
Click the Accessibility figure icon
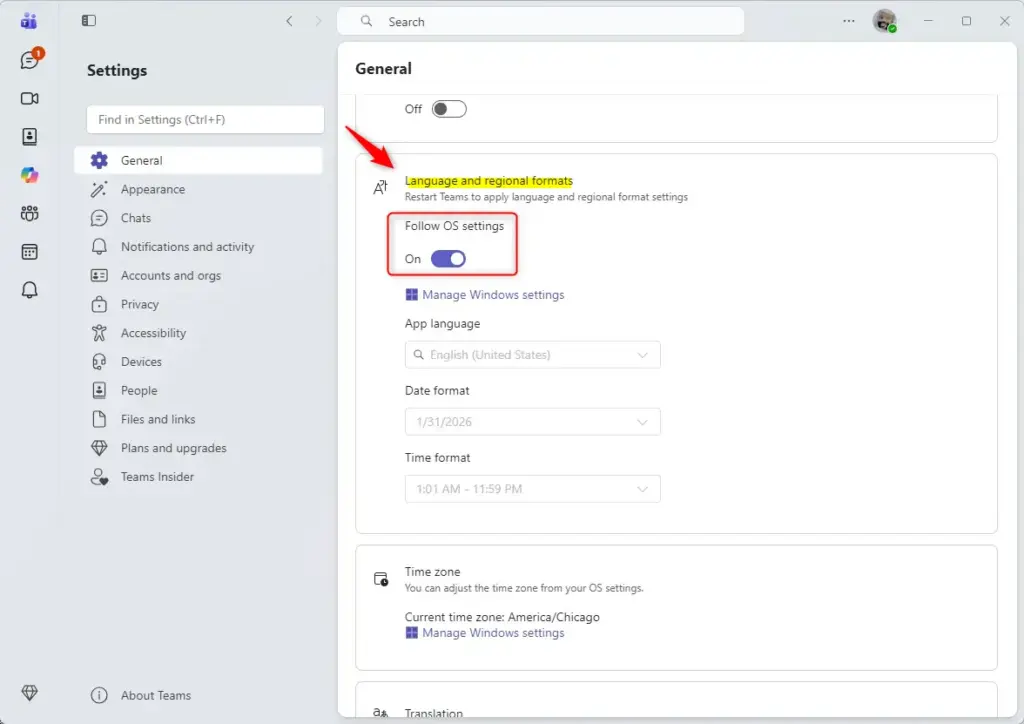pyautogui.click(x=99, y=333)
